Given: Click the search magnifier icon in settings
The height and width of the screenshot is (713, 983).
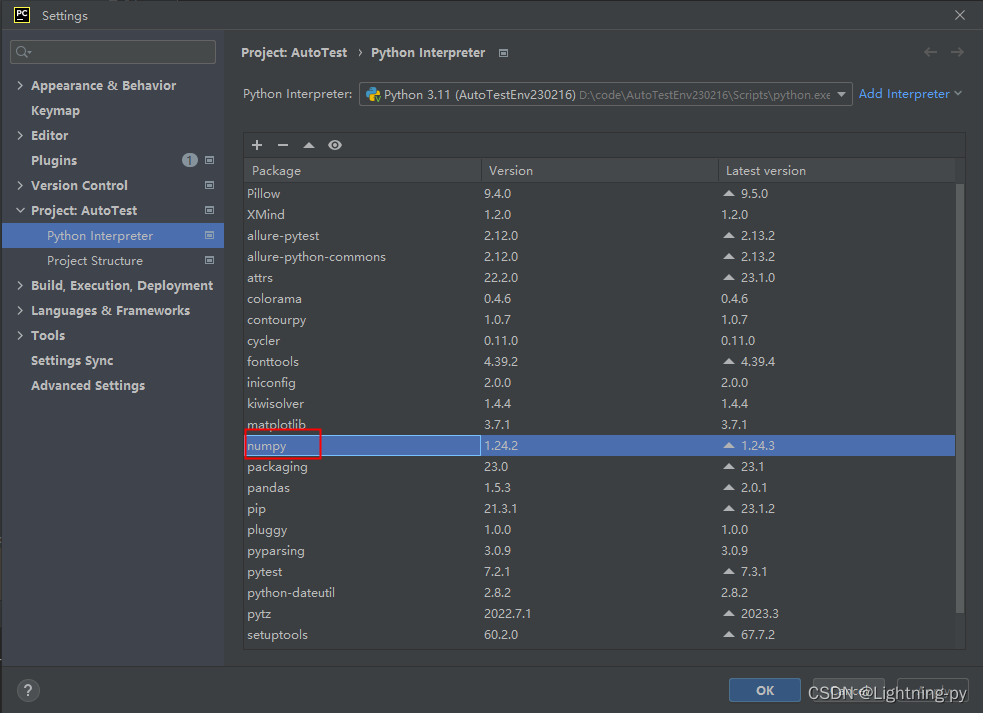Looking at the screenshot, I should tap(23, 52).
